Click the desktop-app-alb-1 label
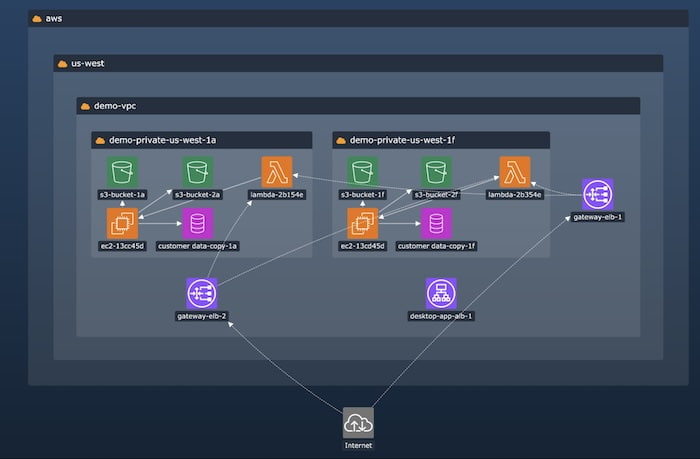The height and width of the screenshot is (459, 700). pos(441,316)
